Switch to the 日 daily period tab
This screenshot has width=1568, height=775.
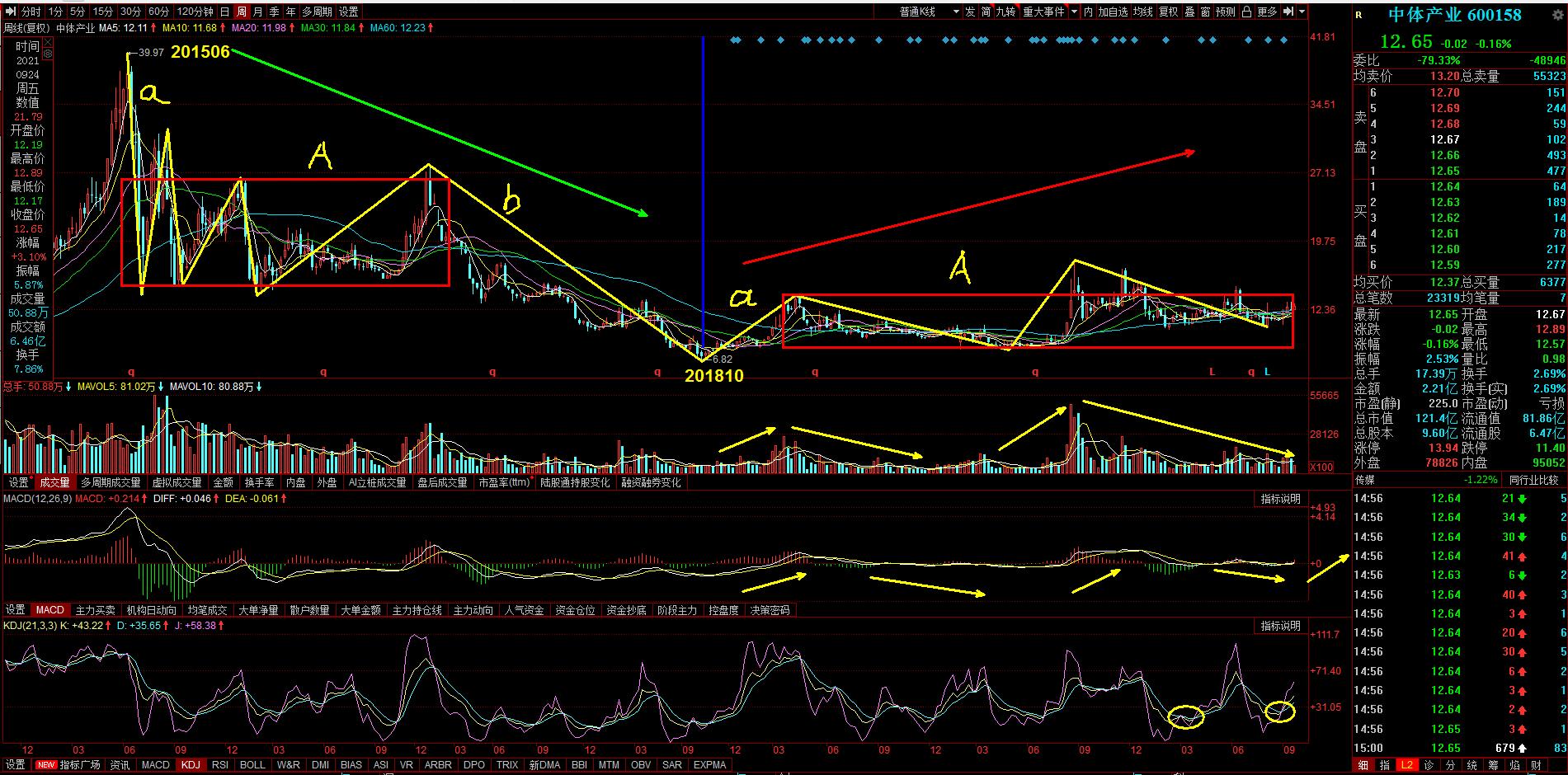pos(224,12)
